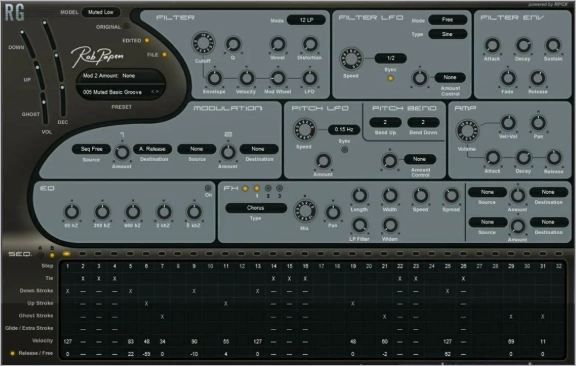
Task: Click the EQ 2 kHz knob
Action: [x=164, y=212]
